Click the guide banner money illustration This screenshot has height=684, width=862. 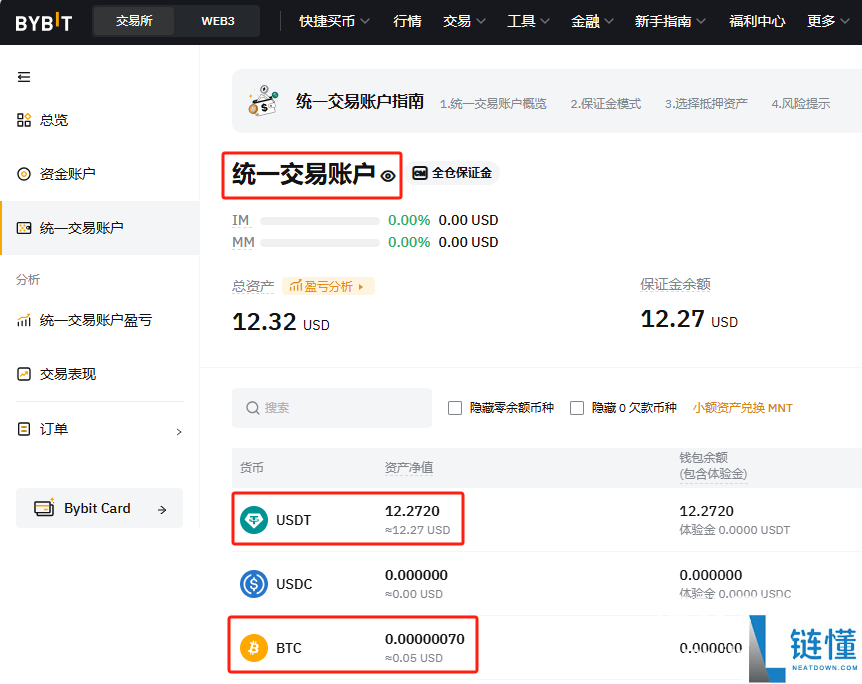pyautogui.click(x=263, y=100)
